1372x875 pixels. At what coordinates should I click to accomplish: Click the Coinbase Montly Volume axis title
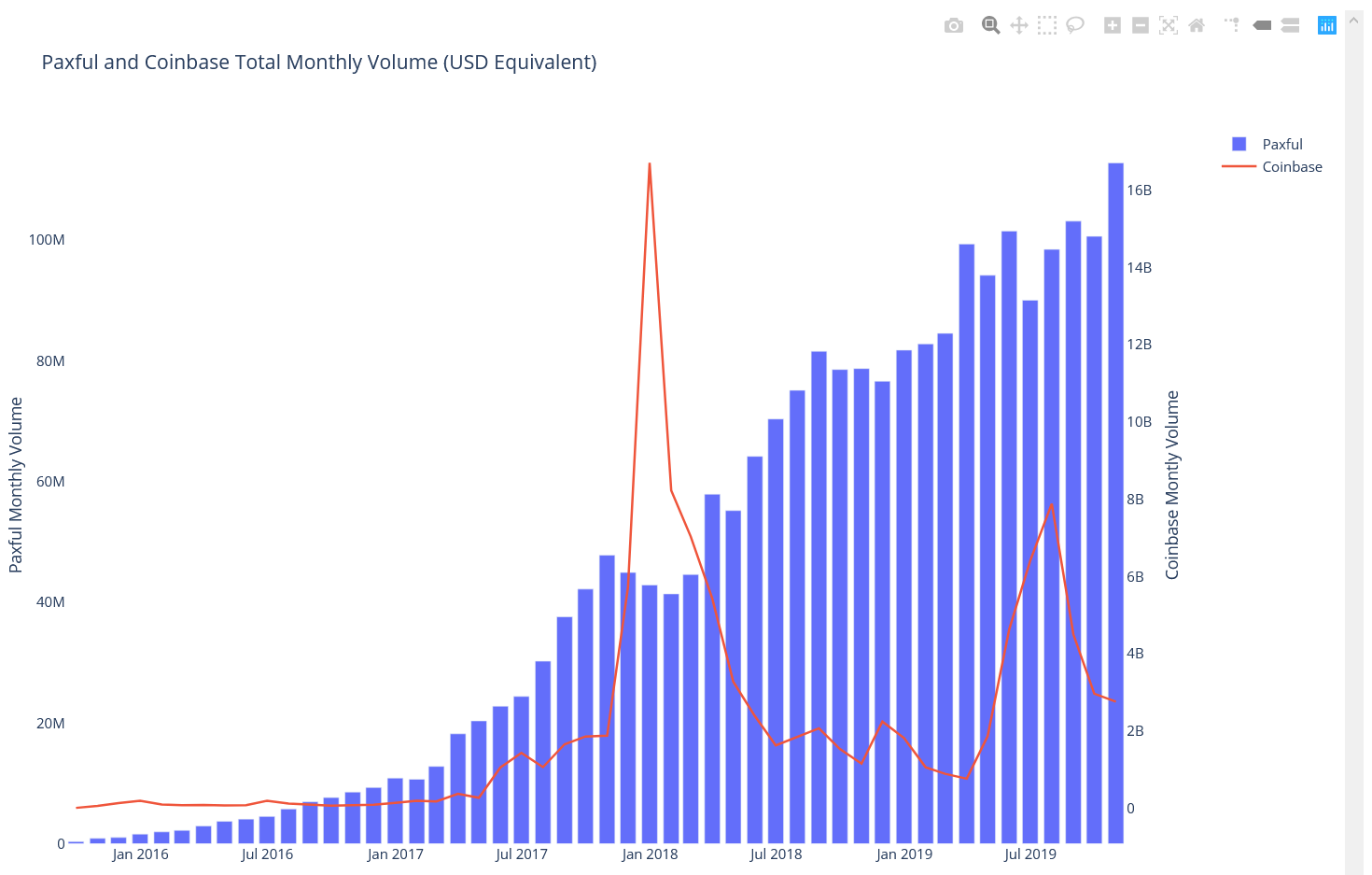pyautogui.click(x=1172, y=485)
